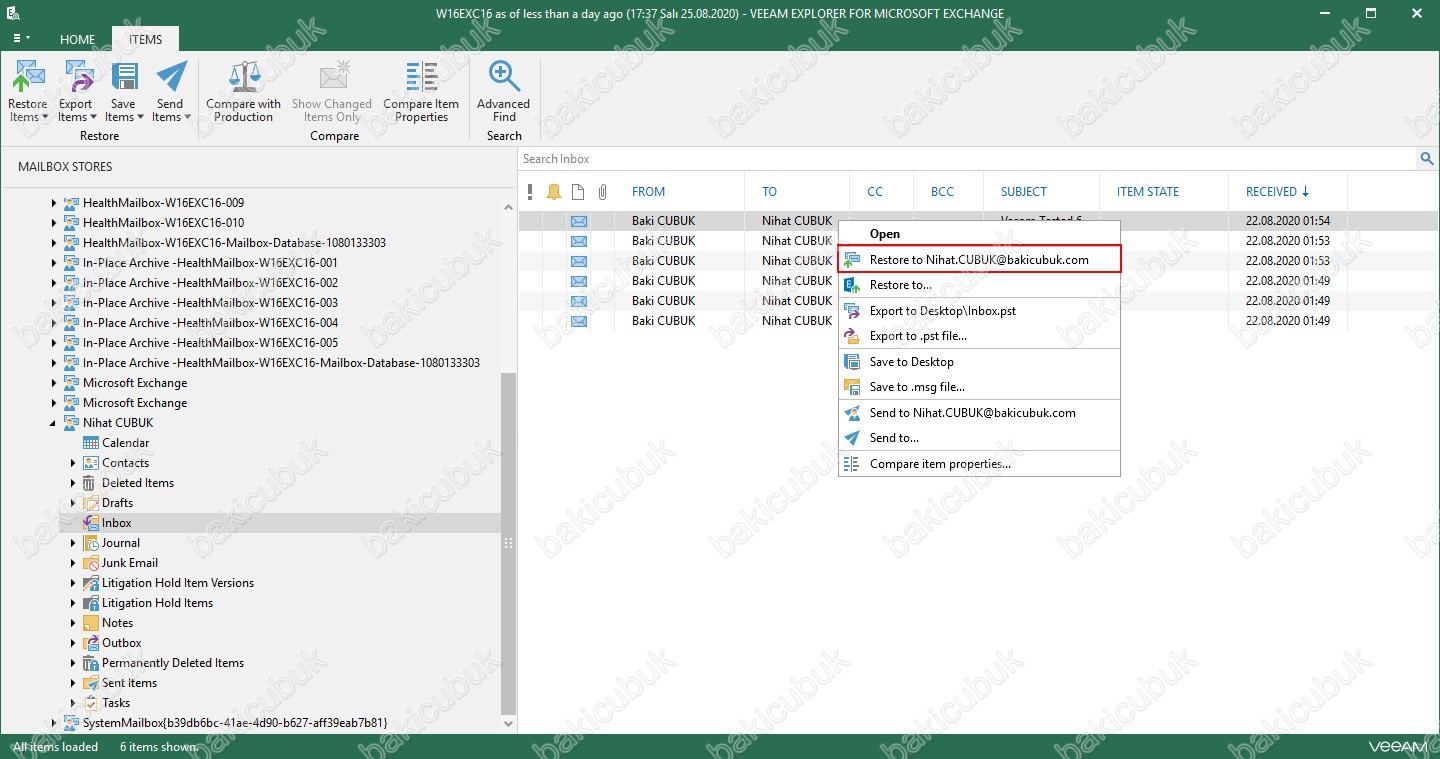The height and width of the screenshot is (759, 1440).
Task: Click the Outbox folder icon
Action: click(x=91, y=643)
